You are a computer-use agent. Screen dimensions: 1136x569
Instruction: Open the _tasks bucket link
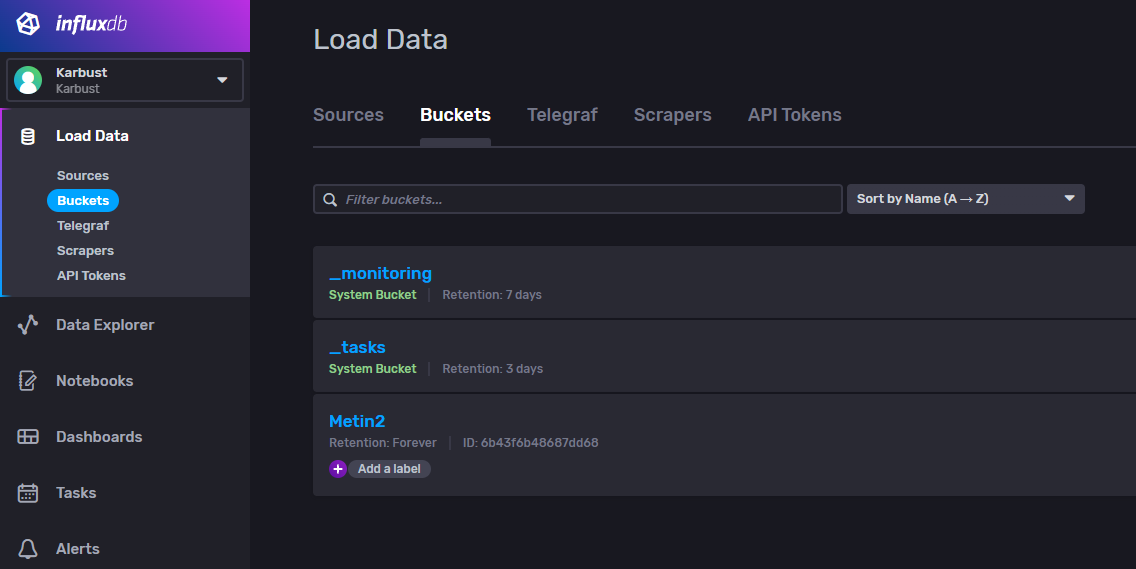357,347
